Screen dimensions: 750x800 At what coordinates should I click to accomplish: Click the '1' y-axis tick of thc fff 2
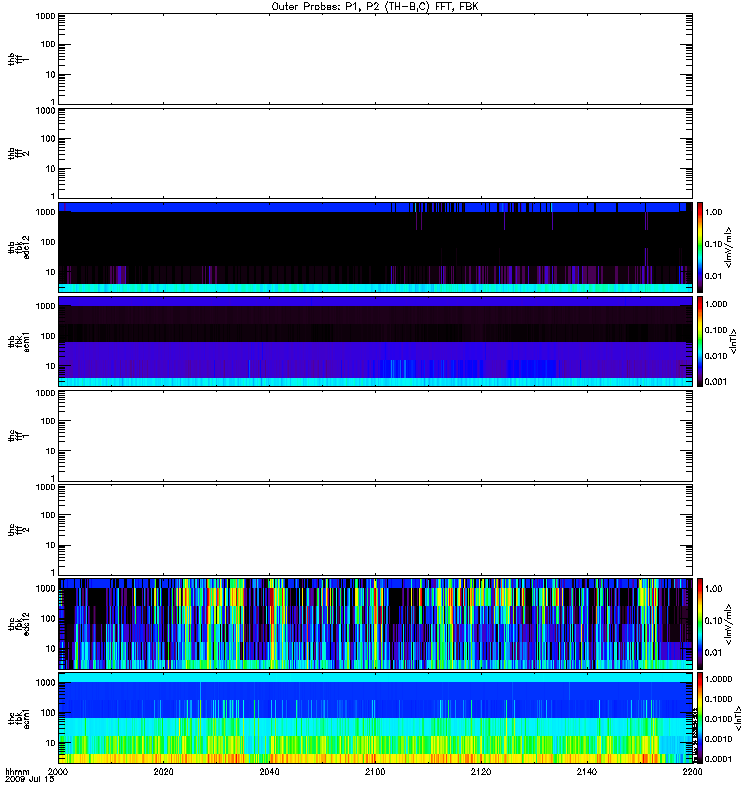coord(53,572)
